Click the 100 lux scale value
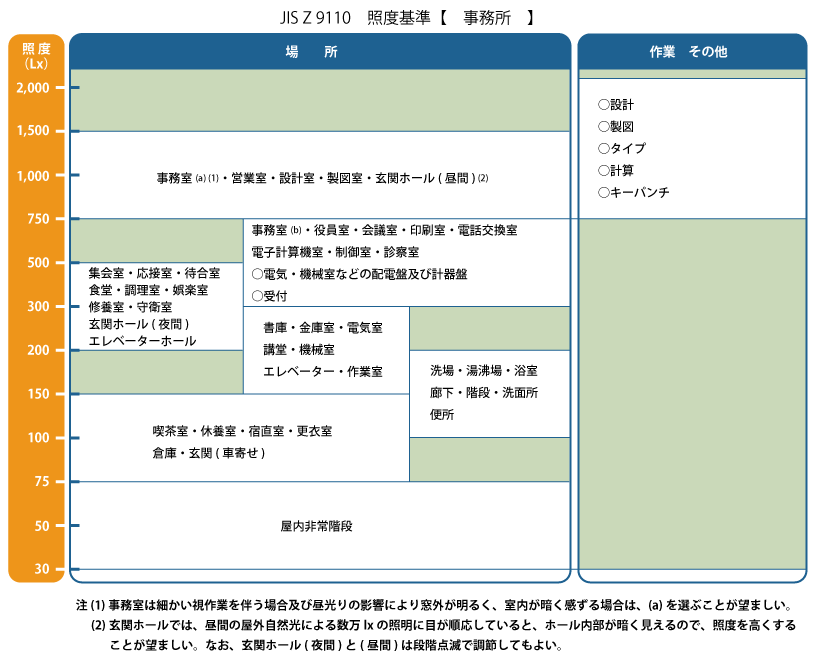Image resolution: width=814 pixels, height=660 pixels. coord(38,438)
